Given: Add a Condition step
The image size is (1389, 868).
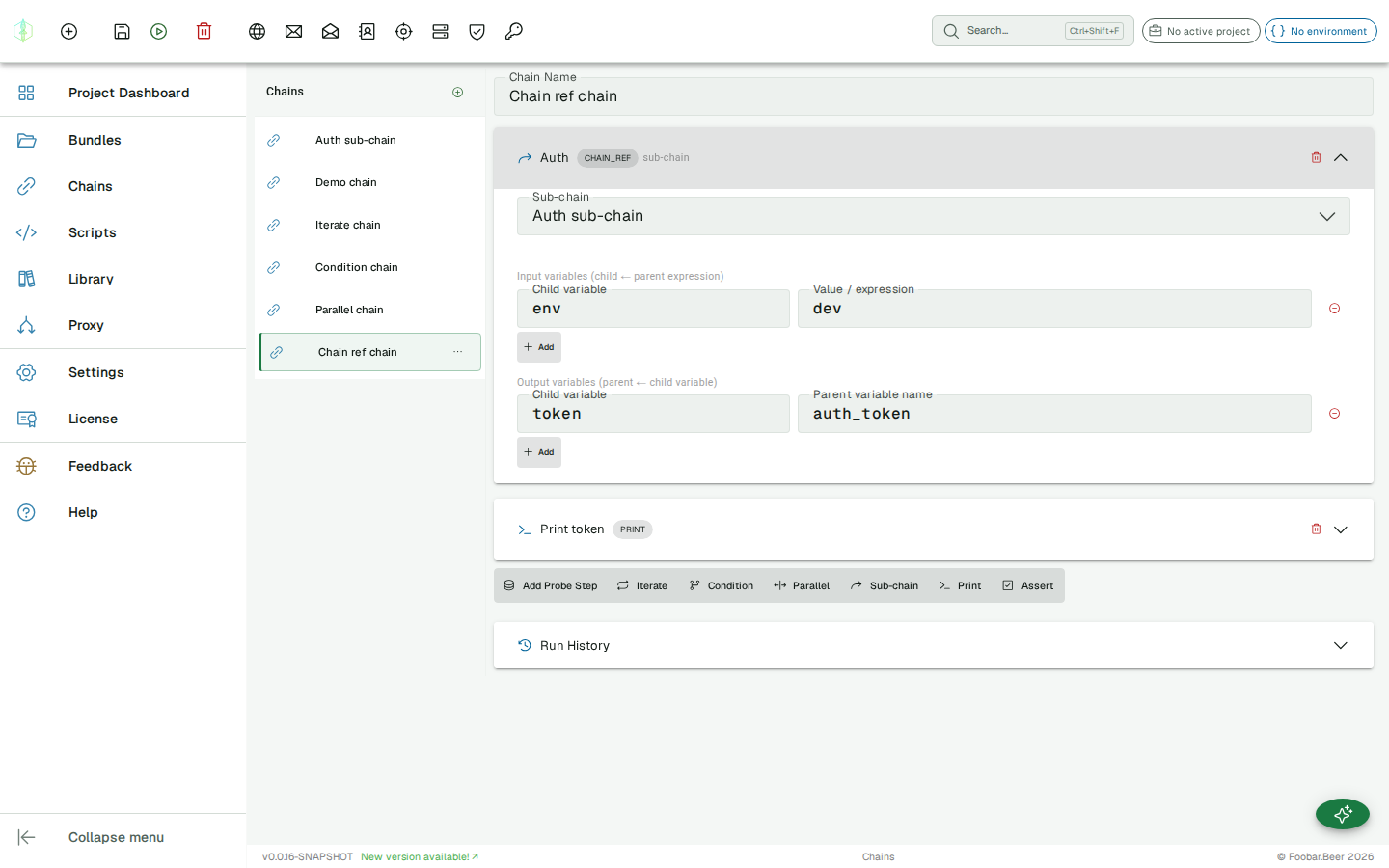Looking at the screenshot, I should click(x=722, y=585).
